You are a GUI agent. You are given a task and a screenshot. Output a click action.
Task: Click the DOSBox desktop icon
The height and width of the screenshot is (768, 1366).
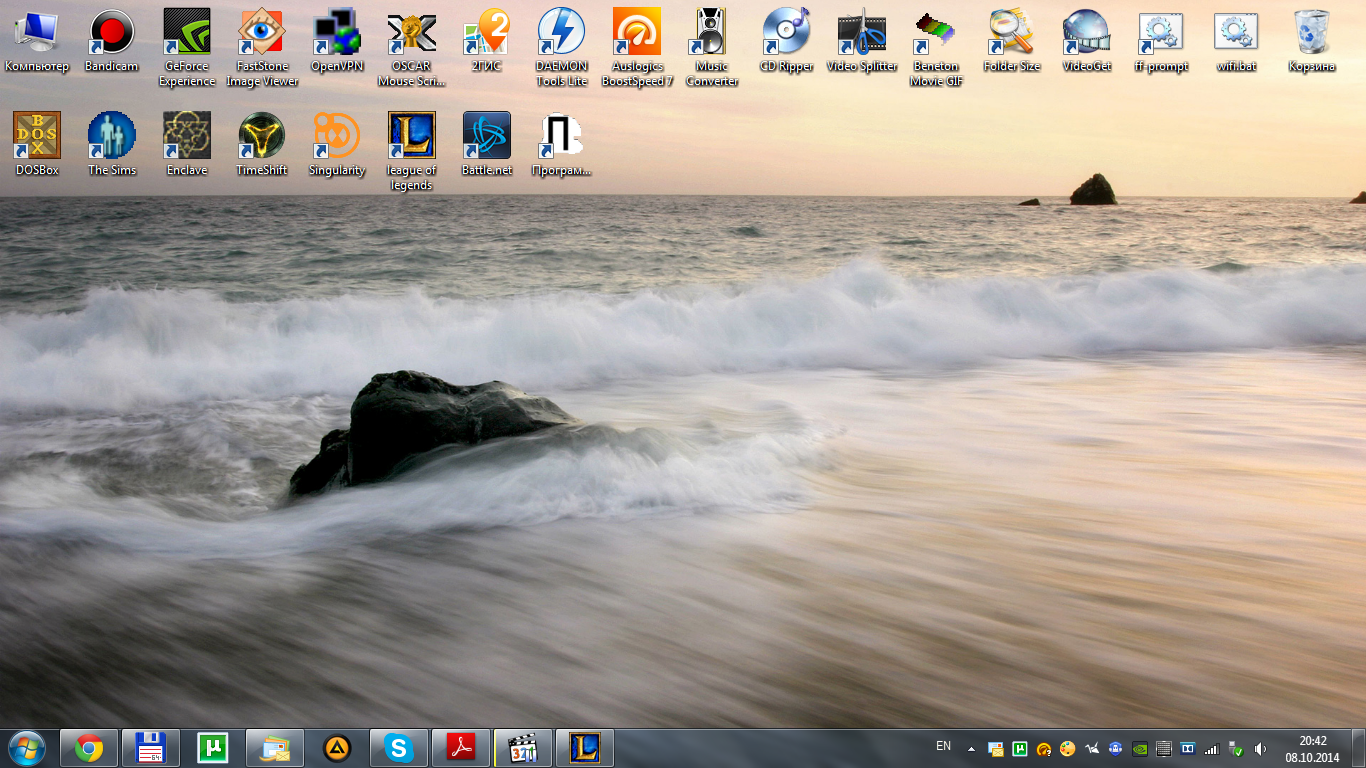coord(37,136)
